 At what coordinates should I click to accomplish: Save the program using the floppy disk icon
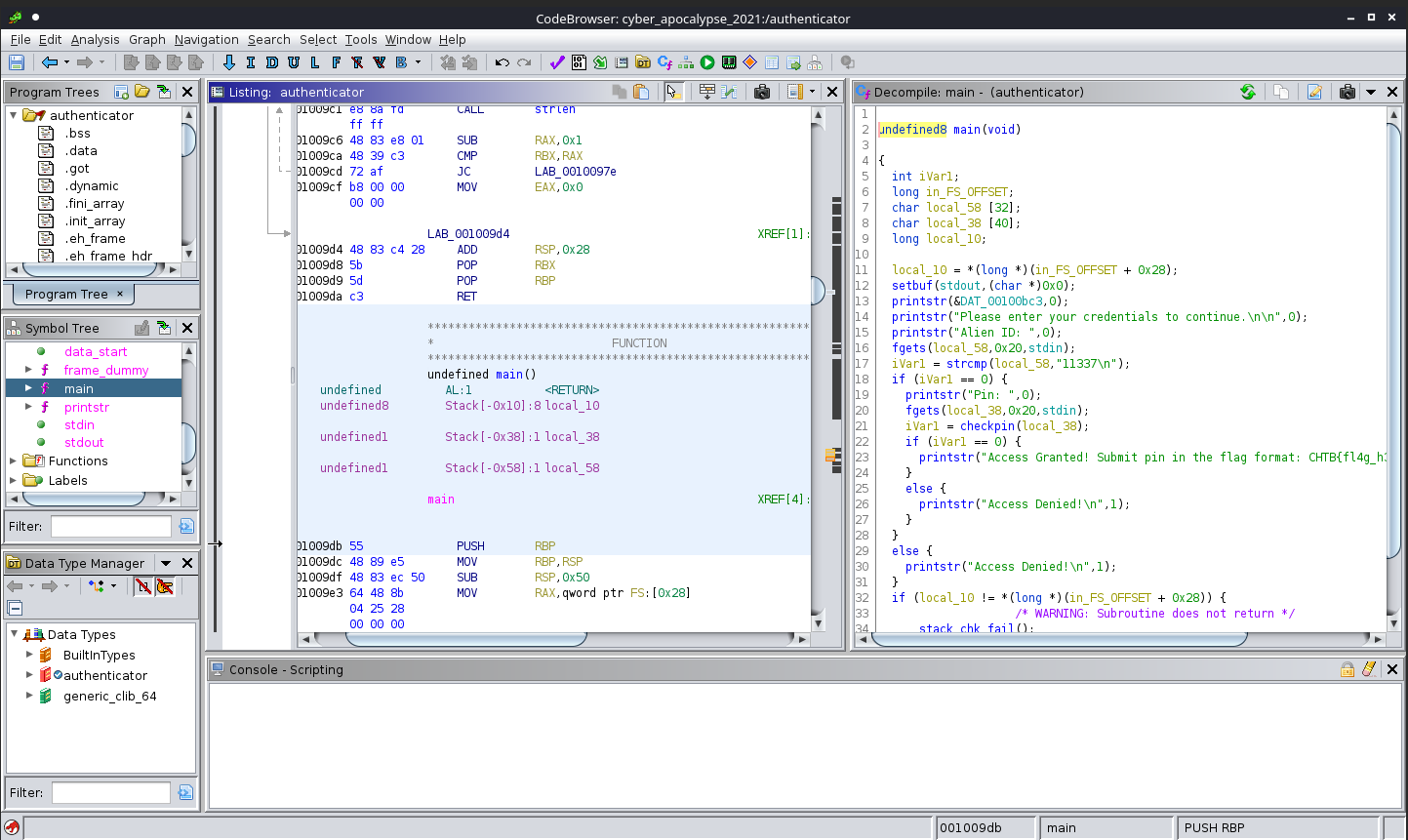pos(16,62)
